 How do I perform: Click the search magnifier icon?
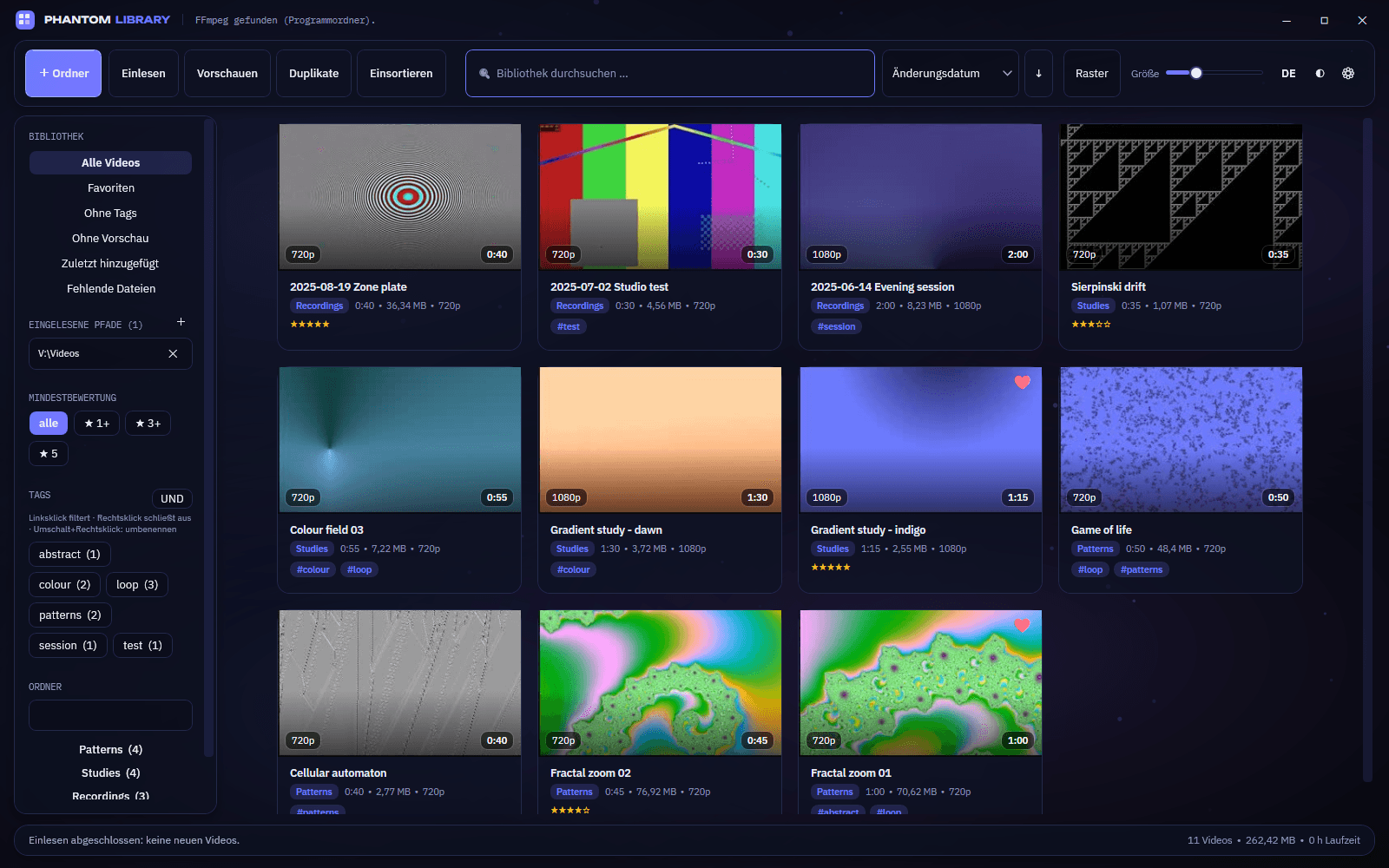point(484,74)
